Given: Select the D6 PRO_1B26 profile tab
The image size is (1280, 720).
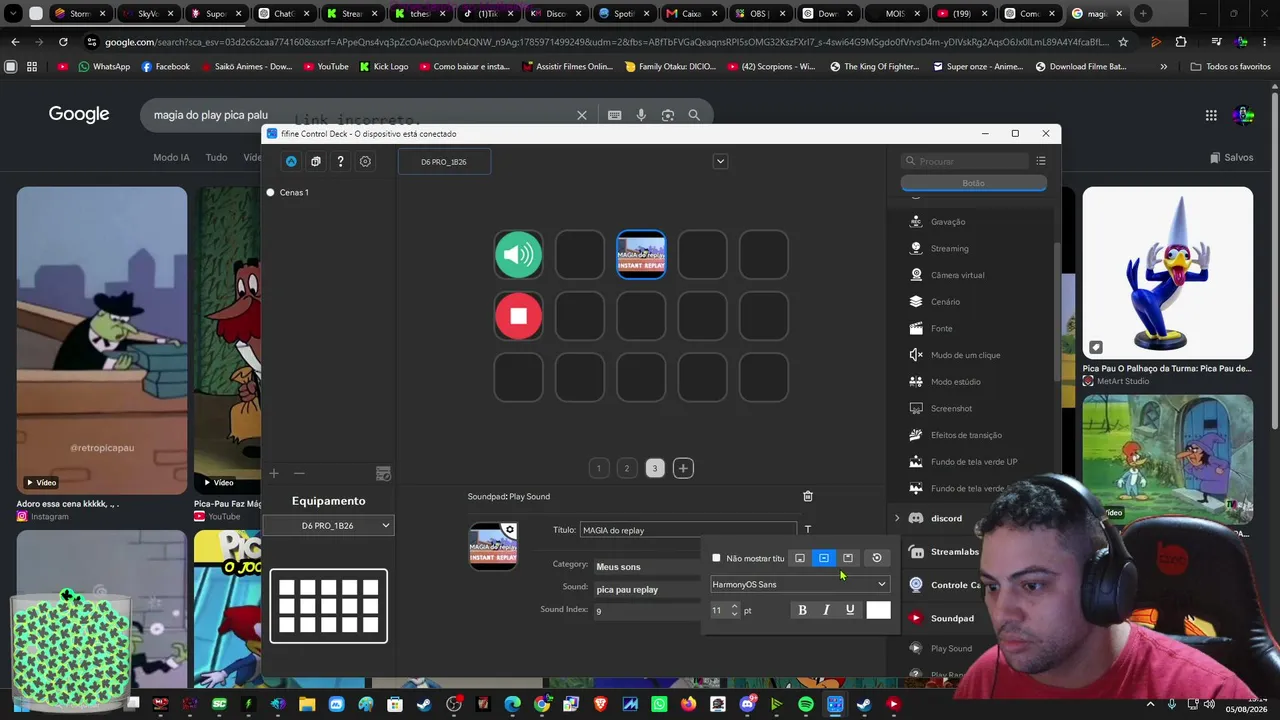Looking at the screenshot, I should click(x=444, y=161).
